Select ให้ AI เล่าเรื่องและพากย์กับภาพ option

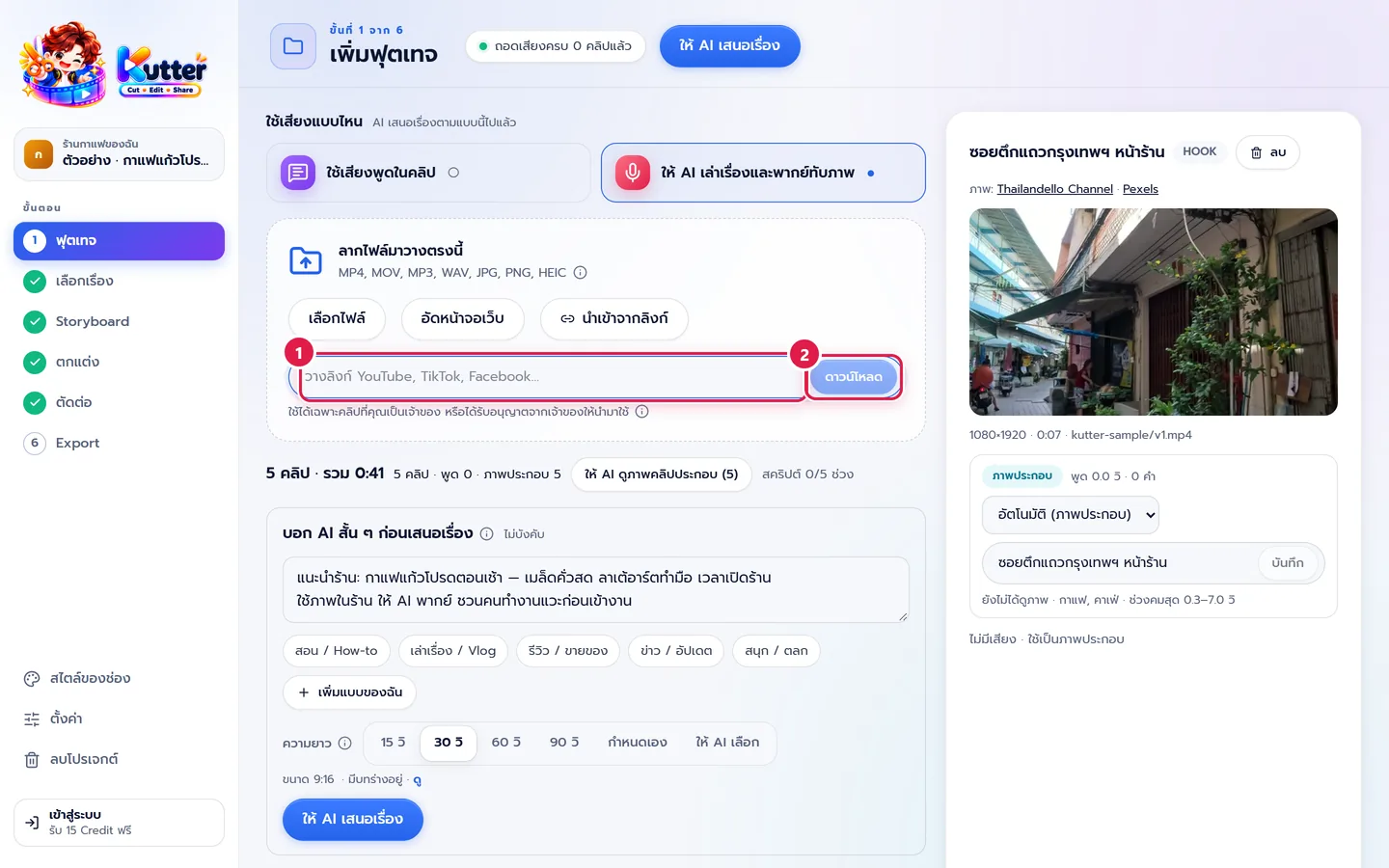[763, 173]
